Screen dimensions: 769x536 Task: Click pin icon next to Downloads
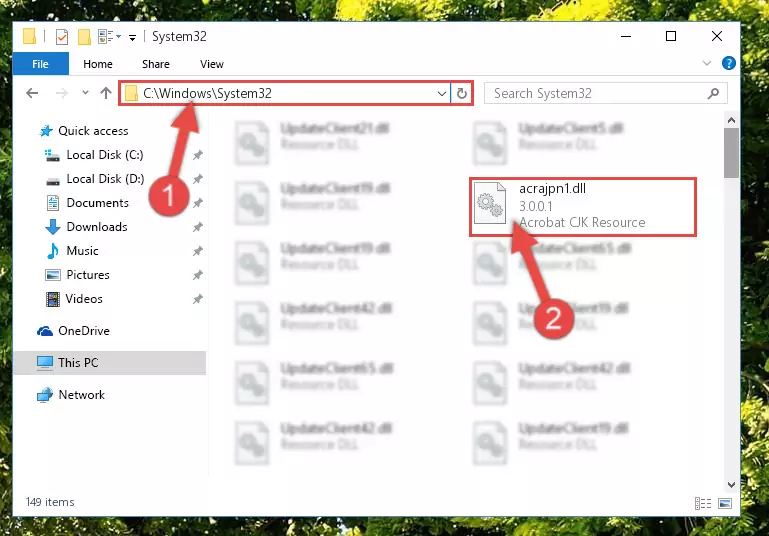(198, 227)
